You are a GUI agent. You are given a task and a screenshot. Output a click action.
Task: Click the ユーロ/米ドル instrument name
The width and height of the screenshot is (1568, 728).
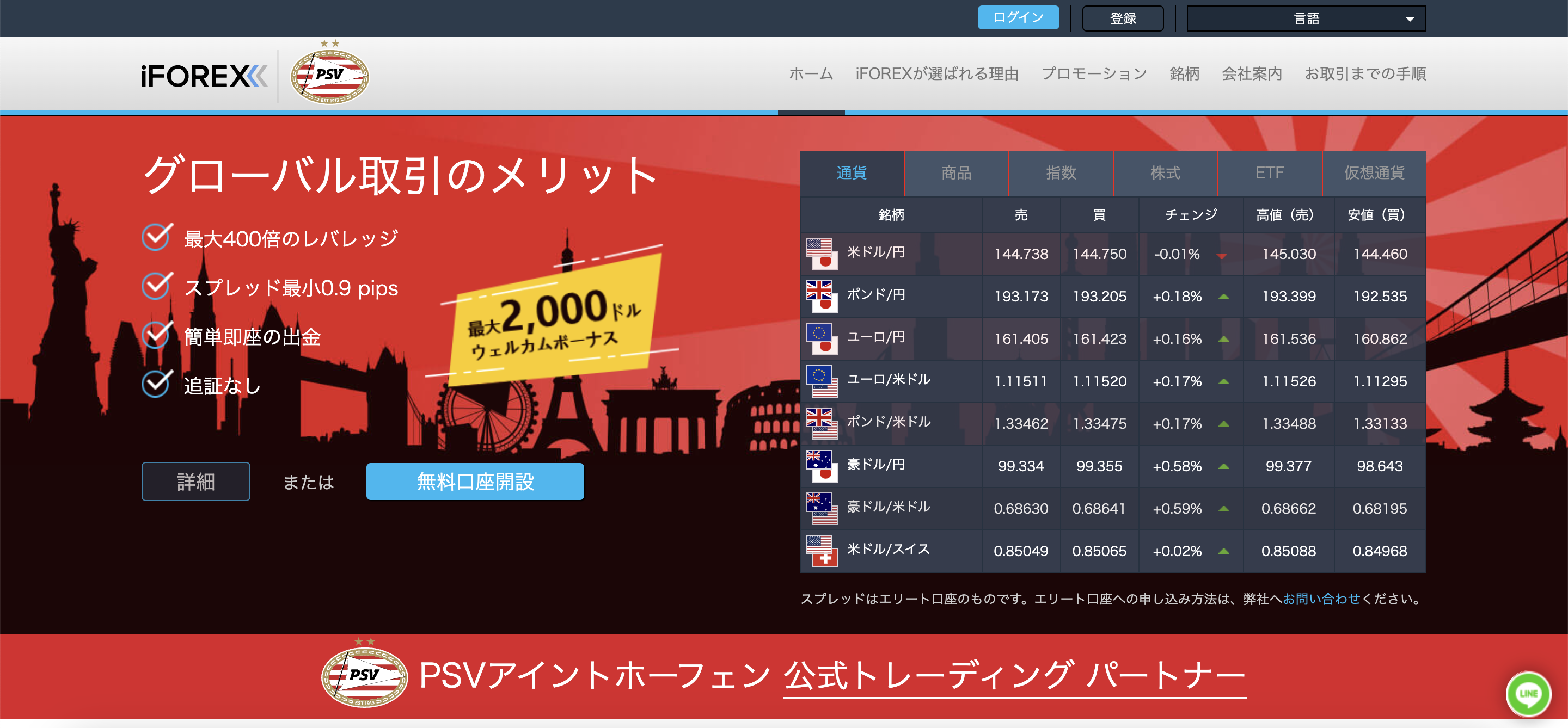pos(889,380)
